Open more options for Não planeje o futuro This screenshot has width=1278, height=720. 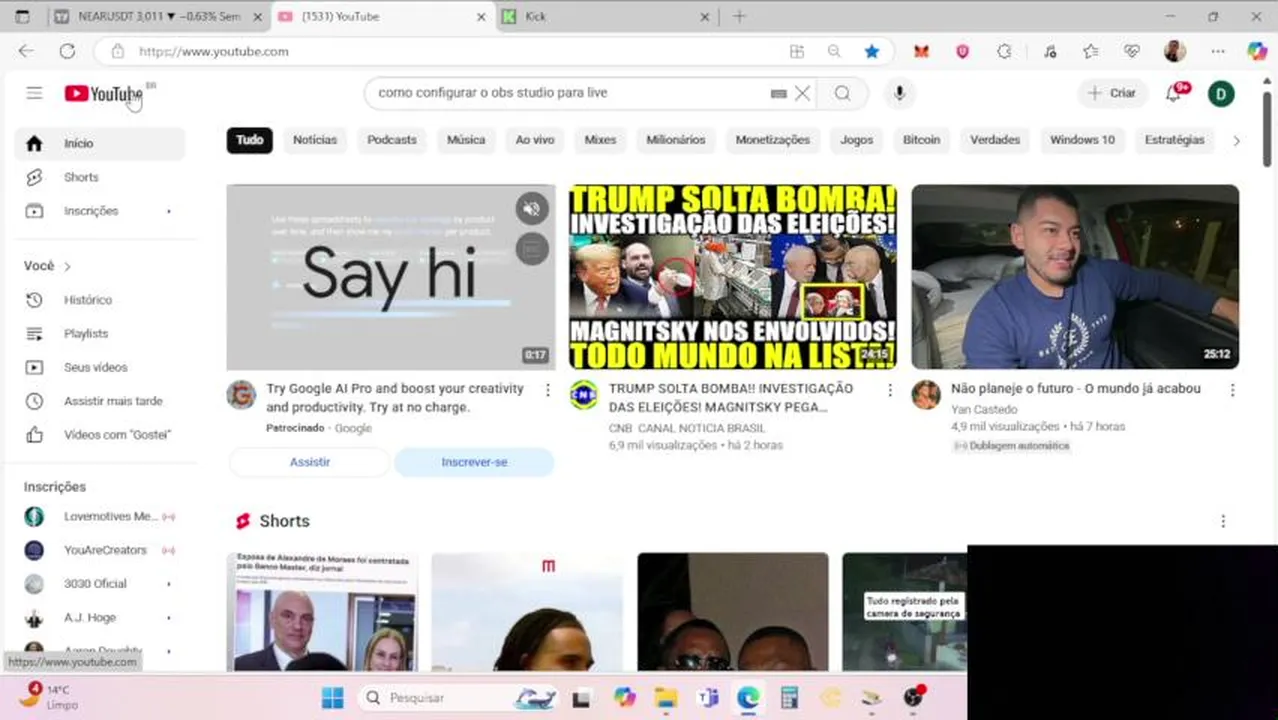[1232, 390]
